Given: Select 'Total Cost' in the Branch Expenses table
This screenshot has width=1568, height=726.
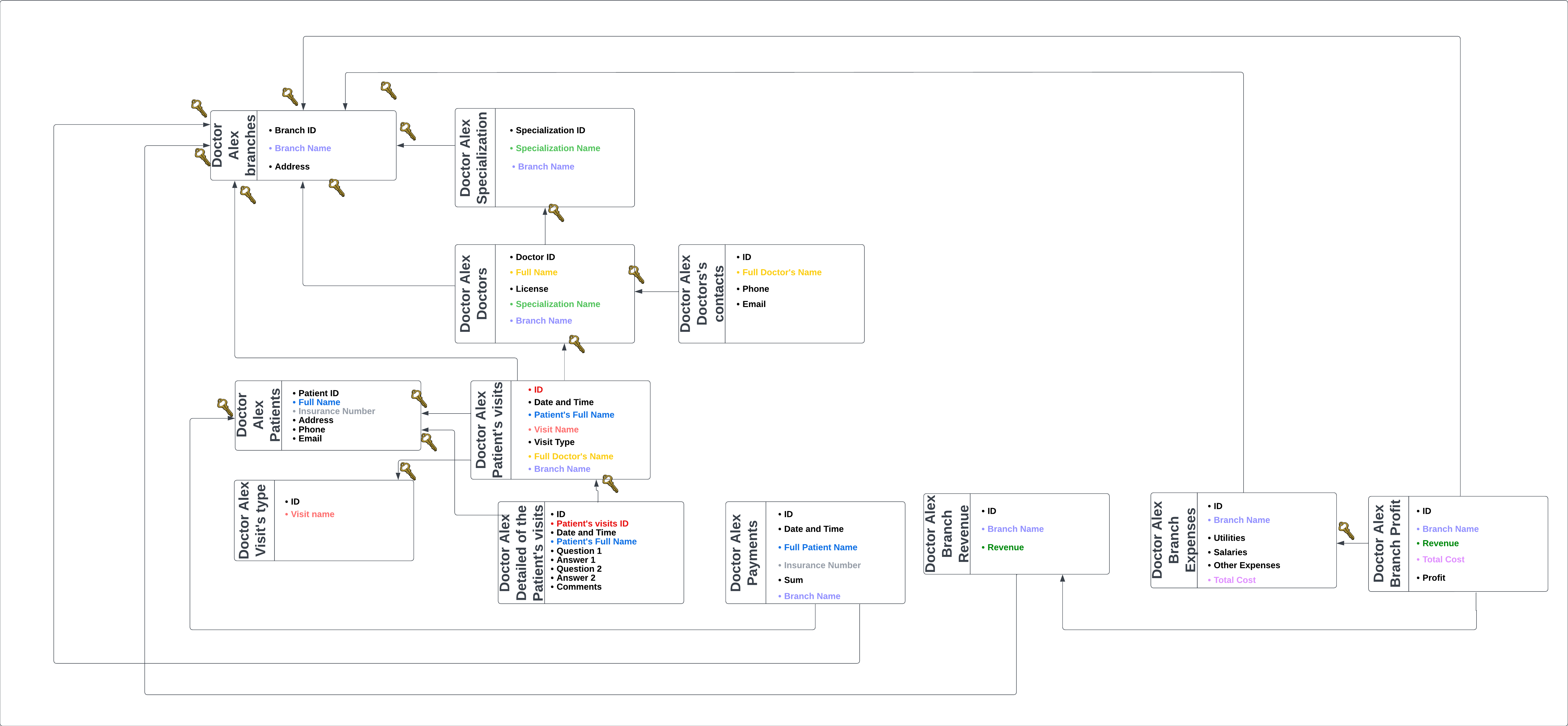Looking at the screenshot, I should click(1234, 580).
